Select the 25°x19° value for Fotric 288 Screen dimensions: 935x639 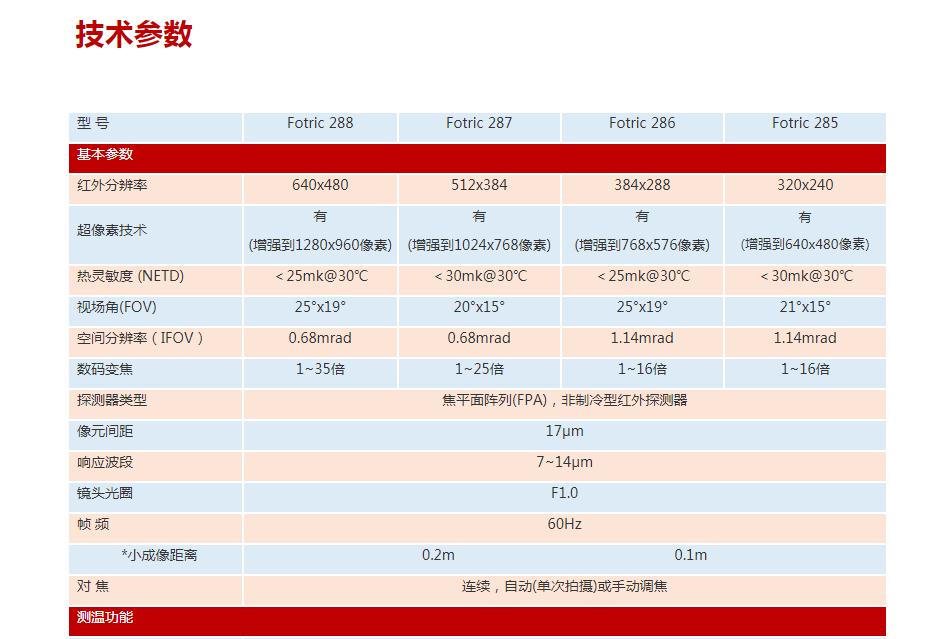point(320,307)
